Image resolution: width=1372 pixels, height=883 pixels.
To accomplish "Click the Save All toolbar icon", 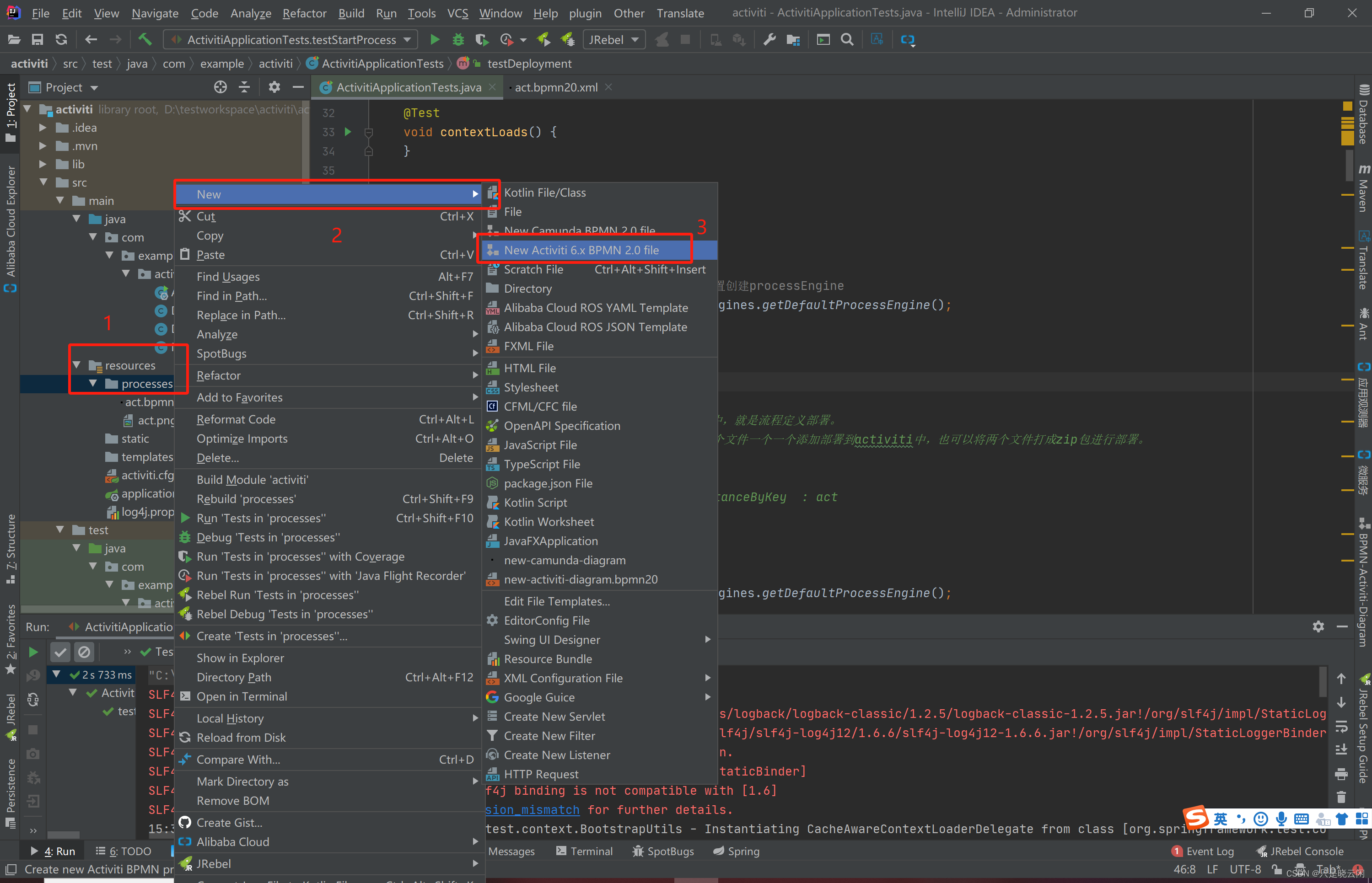I will point(37,40).
